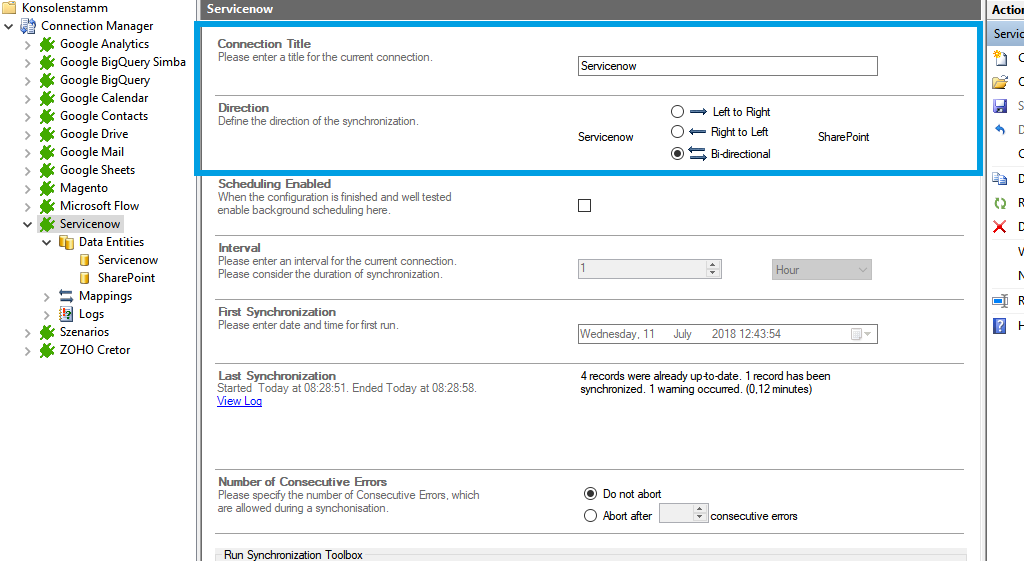The height and width of the screenshot is (561, 1024).
Task: Select Abort after consecutive errors option
Action: [591, 516]
